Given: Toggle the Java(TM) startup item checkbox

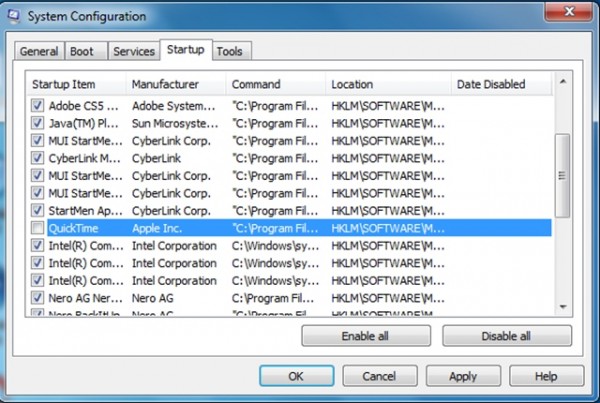Looking at the screenshot, I should pyautogui.click(x=38, y=122).
